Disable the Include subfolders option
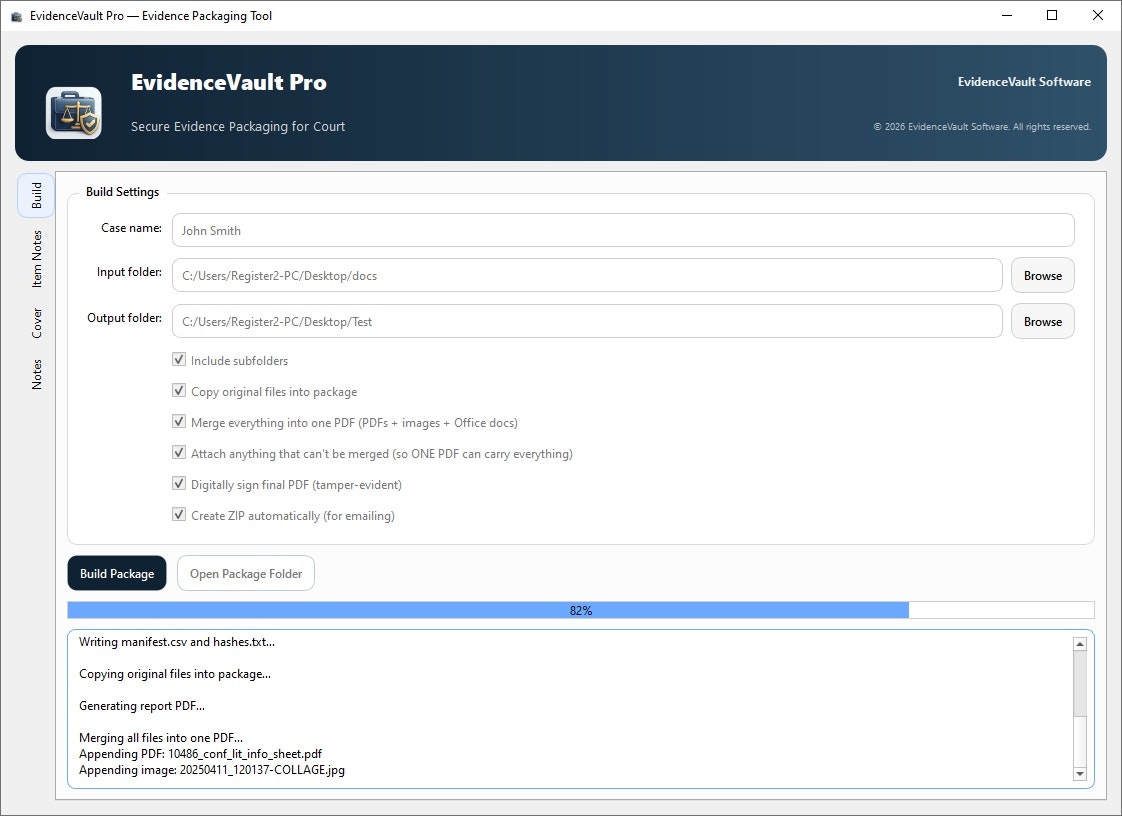Viewport: 1122px width, 816px height. (x=179, y=359)
